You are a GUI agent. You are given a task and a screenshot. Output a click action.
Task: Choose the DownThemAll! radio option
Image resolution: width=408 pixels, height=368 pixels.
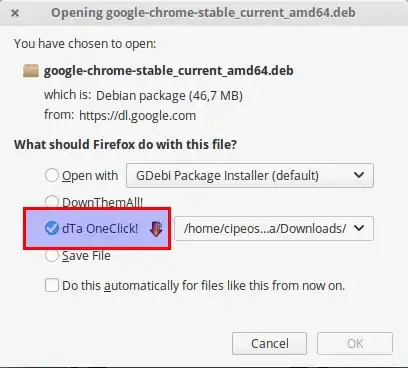coord(52,201)
